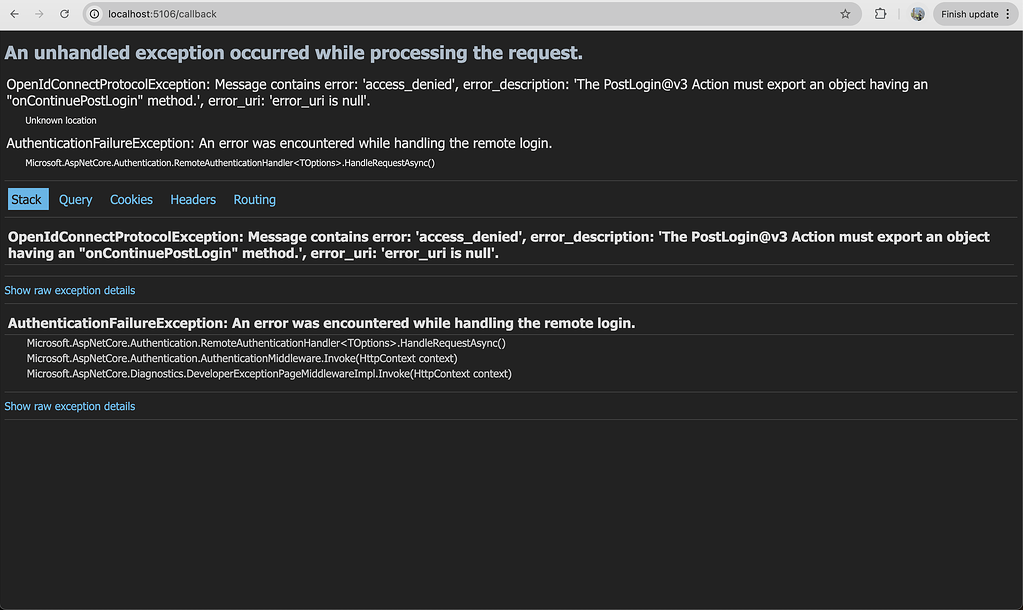Open the Extensions puzzle icon
This screenshot has height=610, width=1023.
[x=881, y=14]
